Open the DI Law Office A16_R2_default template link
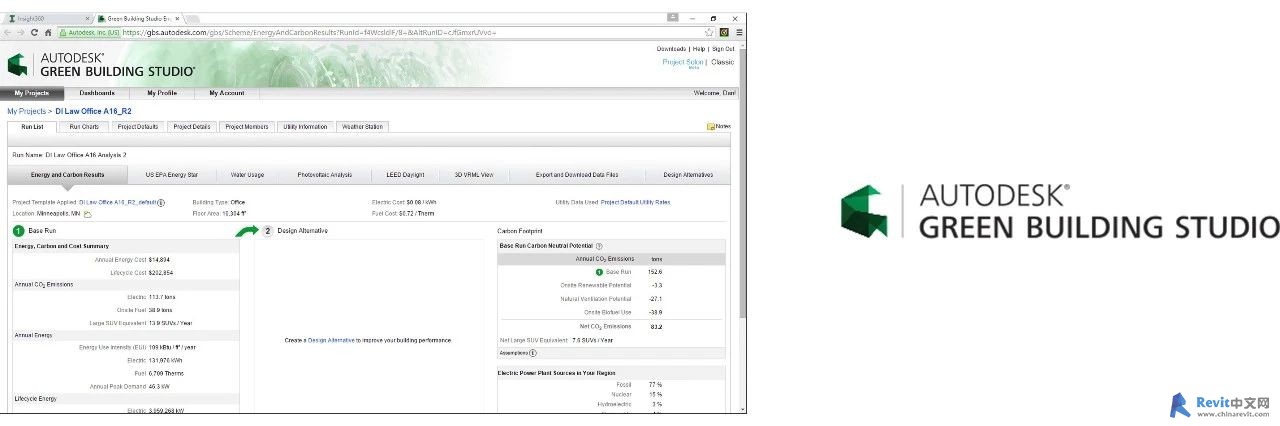 tap(117, 203)
